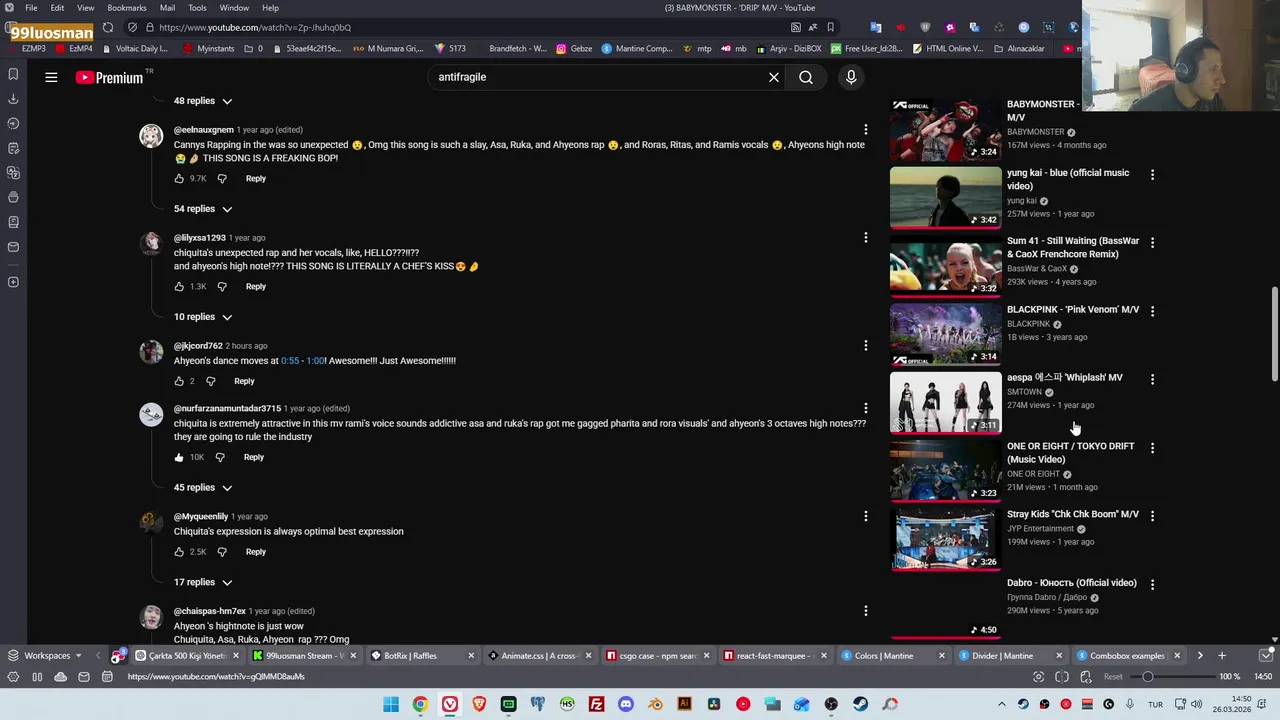Image resolution: width=1280 pixels, height=720 pixels.
Task: Open Vivaldi Bookmarks menu
Action: [x=127, y=8]
